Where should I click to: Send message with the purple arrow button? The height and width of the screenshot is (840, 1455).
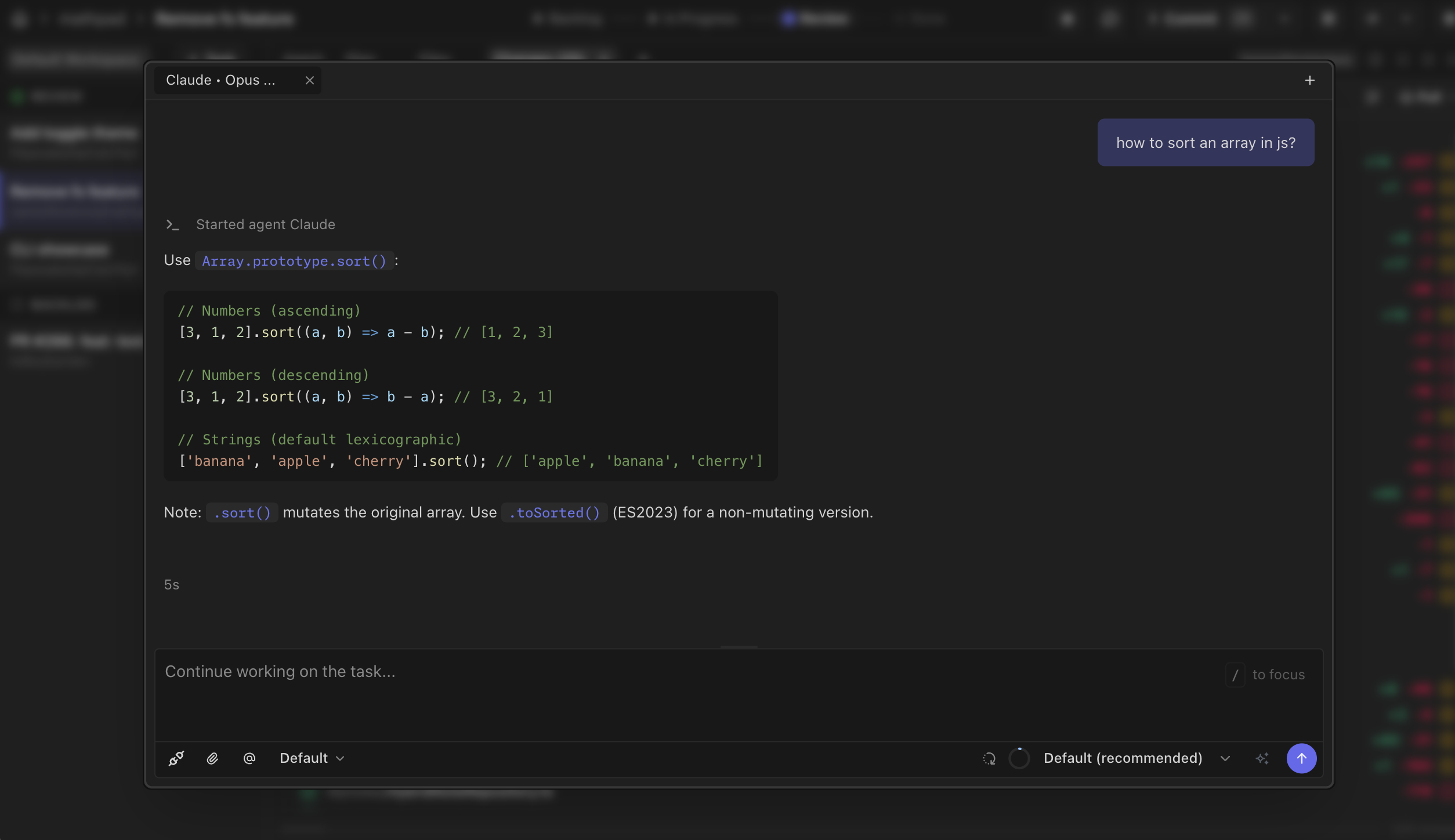tap(1301, 758)
